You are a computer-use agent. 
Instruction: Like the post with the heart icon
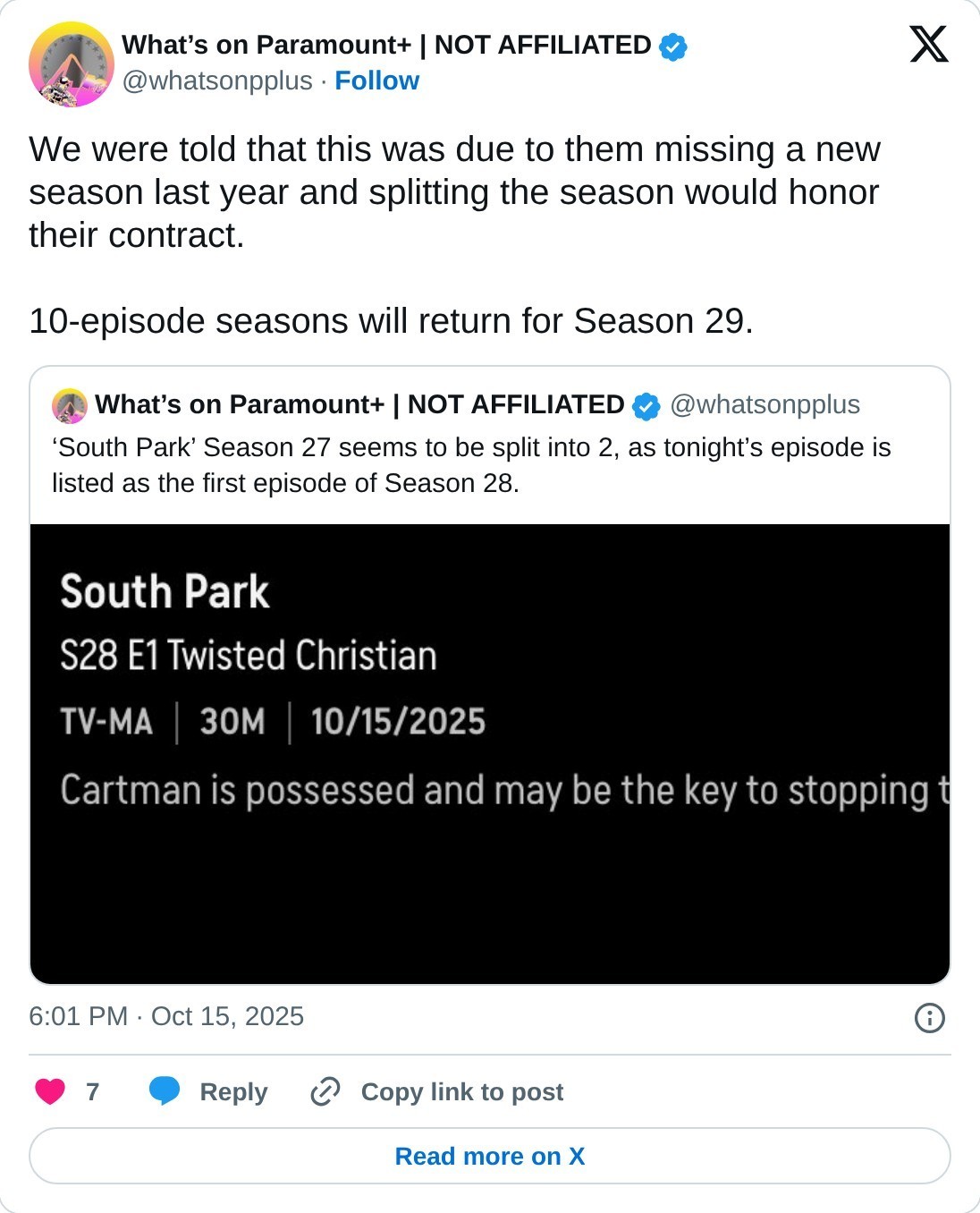click(50, 1091)
